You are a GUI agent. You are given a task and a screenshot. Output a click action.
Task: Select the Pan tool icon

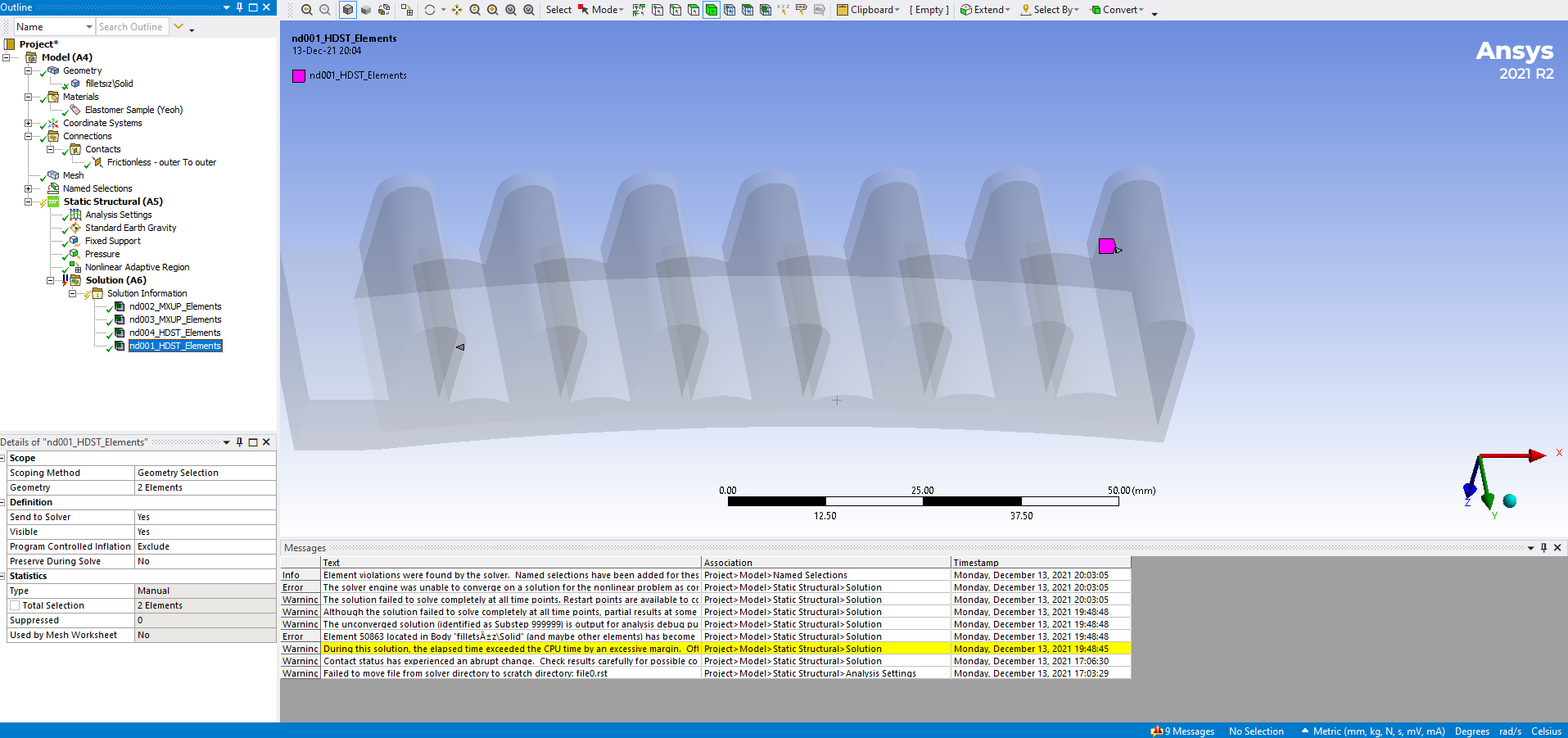coord(457,10)
